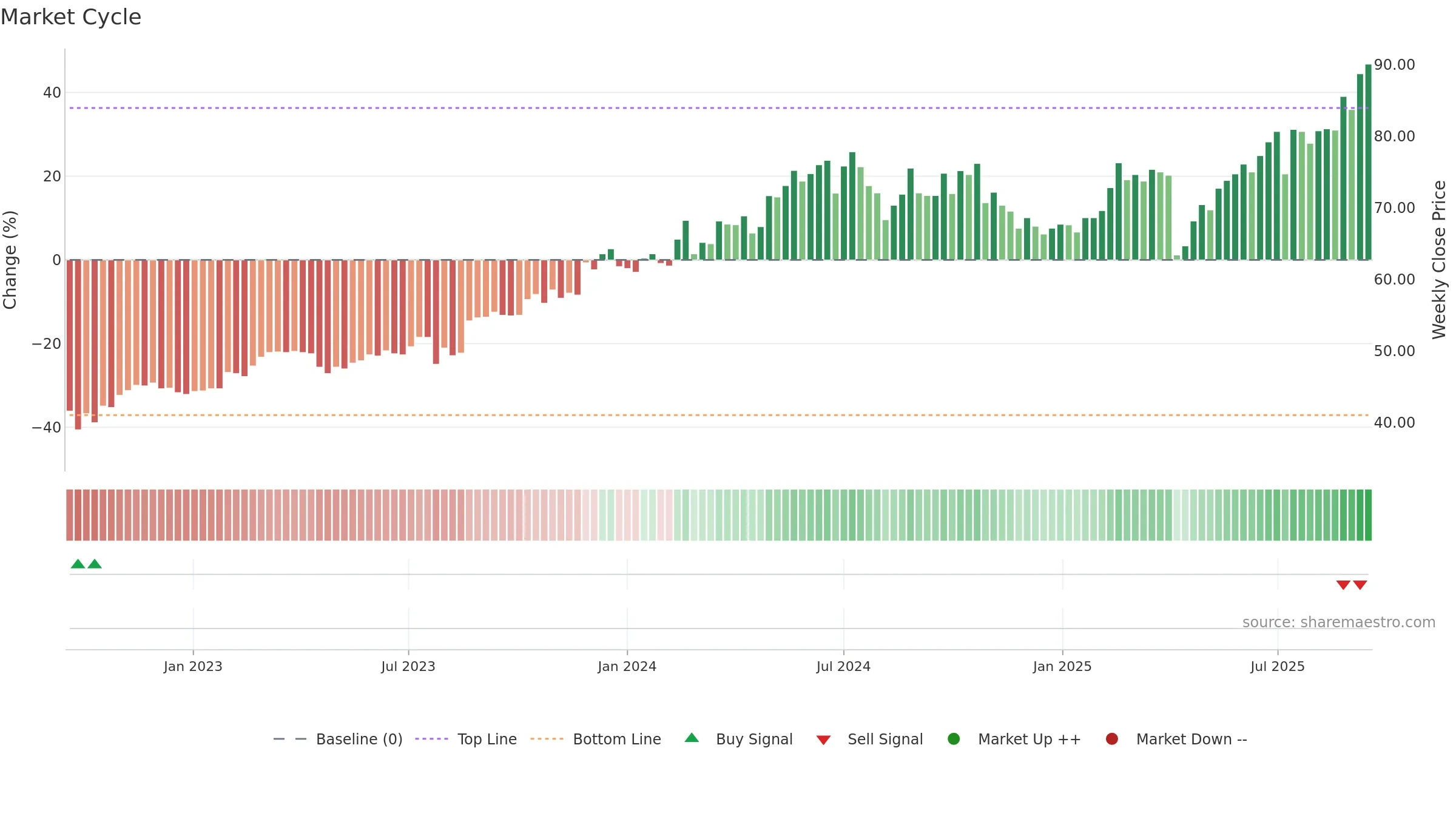This screenshot has height=819, width=1456.
Task: Click the 80.00 price axis label
Action: pyautogui.click(x=1394, y=136)
